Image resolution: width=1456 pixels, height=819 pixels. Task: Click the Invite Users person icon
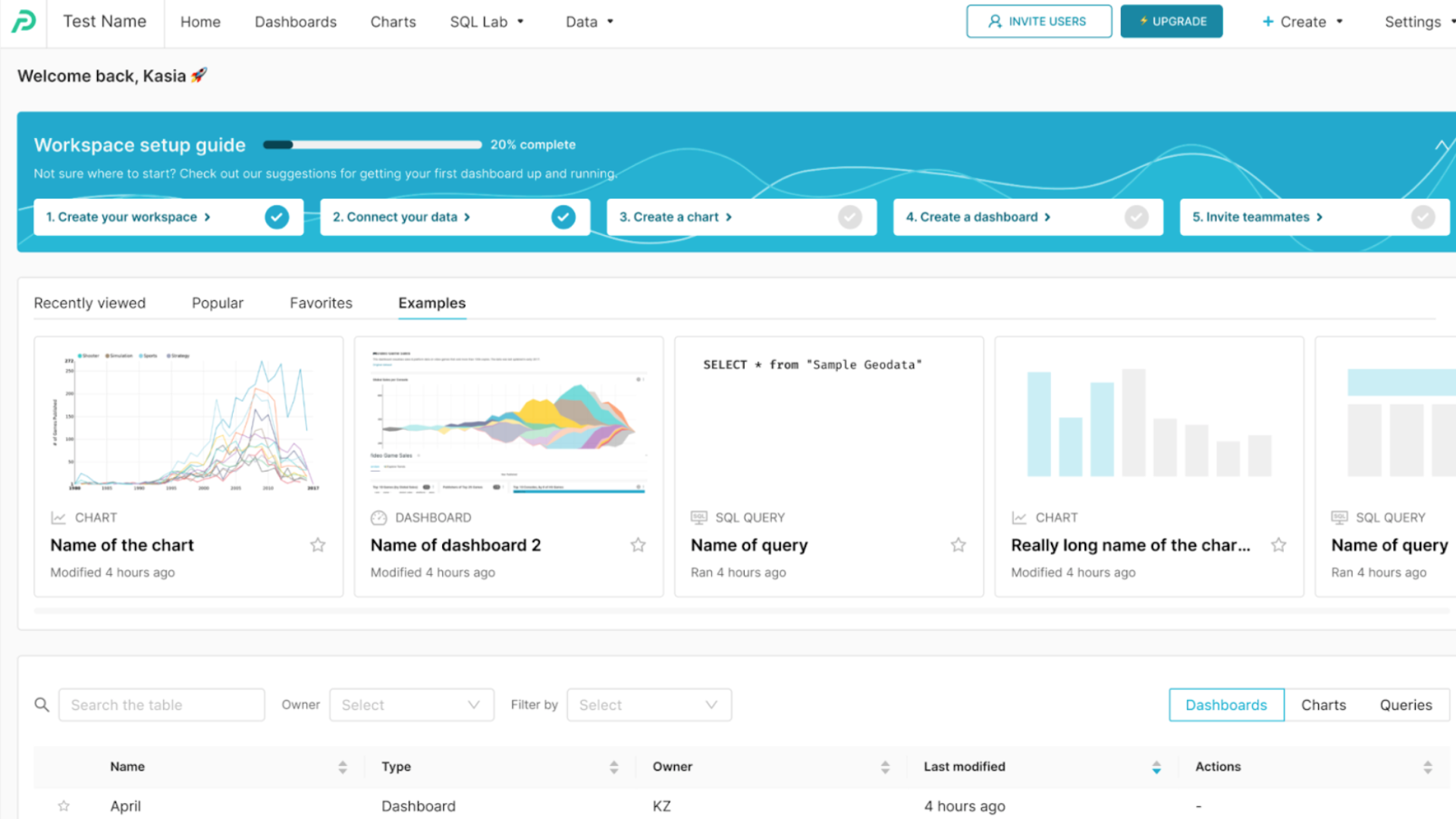point(994,21)
